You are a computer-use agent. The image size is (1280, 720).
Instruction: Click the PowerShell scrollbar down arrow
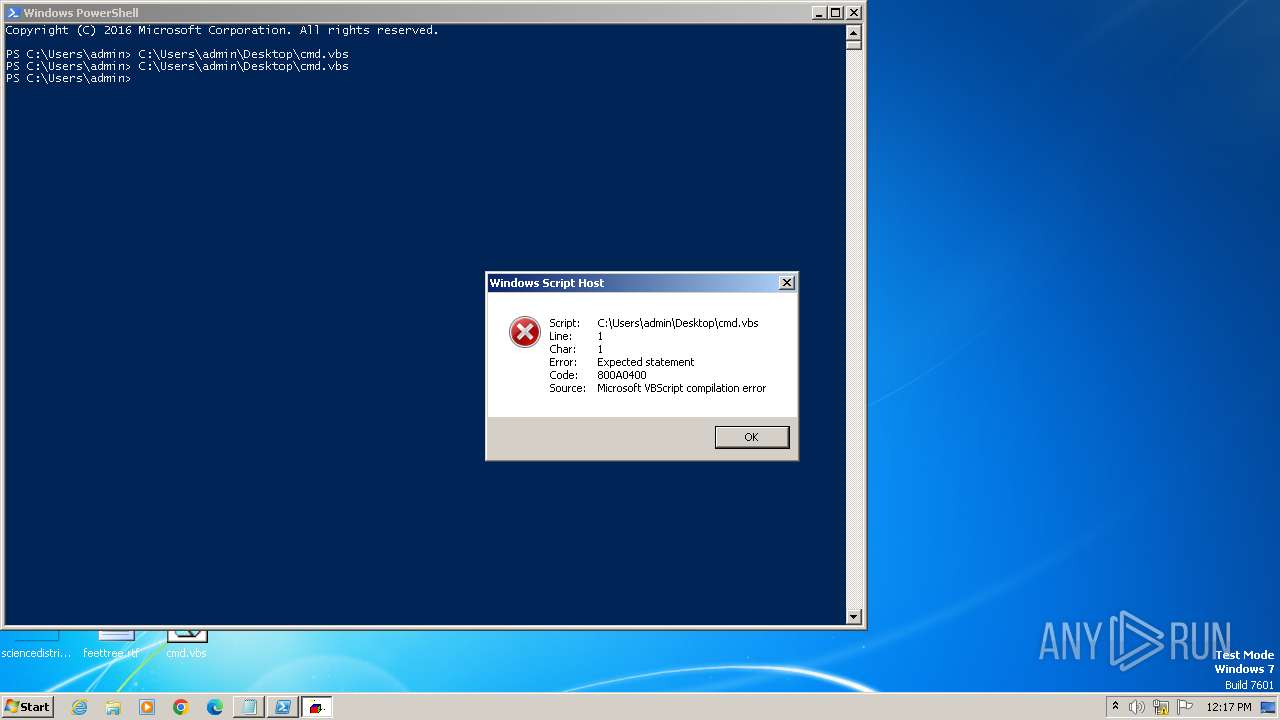[x=854, y=617]
